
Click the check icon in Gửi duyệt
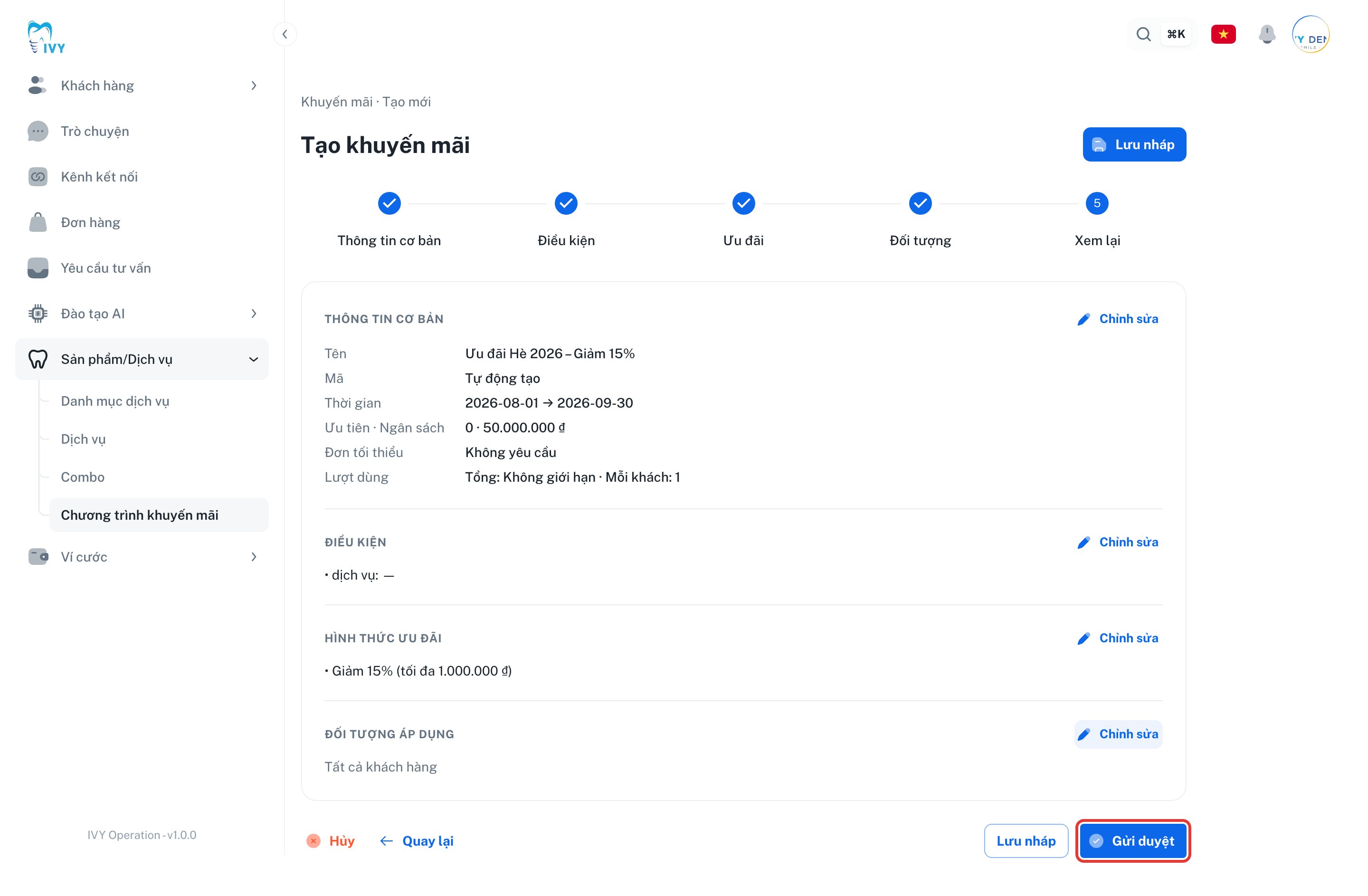(x=1096, y=841)
